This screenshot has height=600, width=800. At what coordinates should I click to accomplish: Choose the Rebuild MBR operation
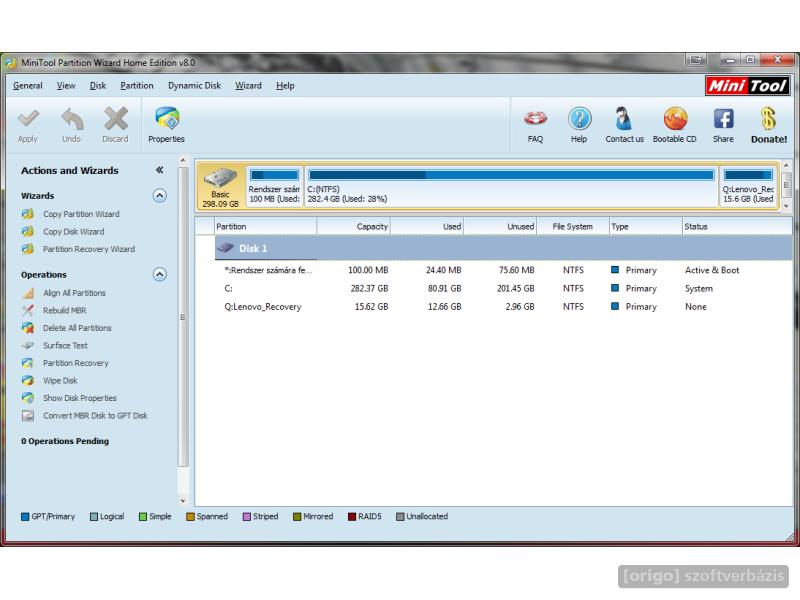65,310
